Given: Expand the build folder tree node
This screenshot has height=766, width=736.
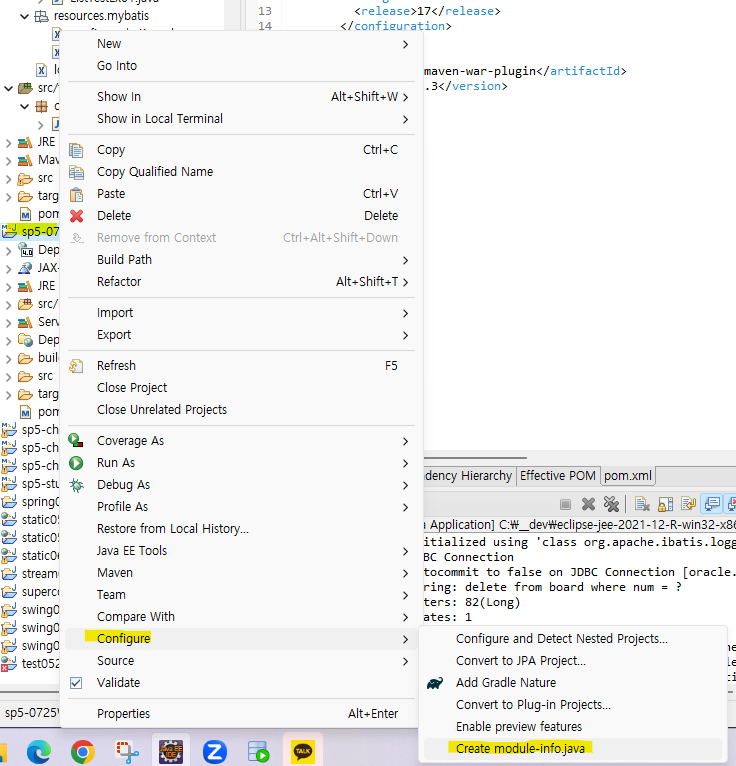Looking at the screenshot, I should (8, 359).
